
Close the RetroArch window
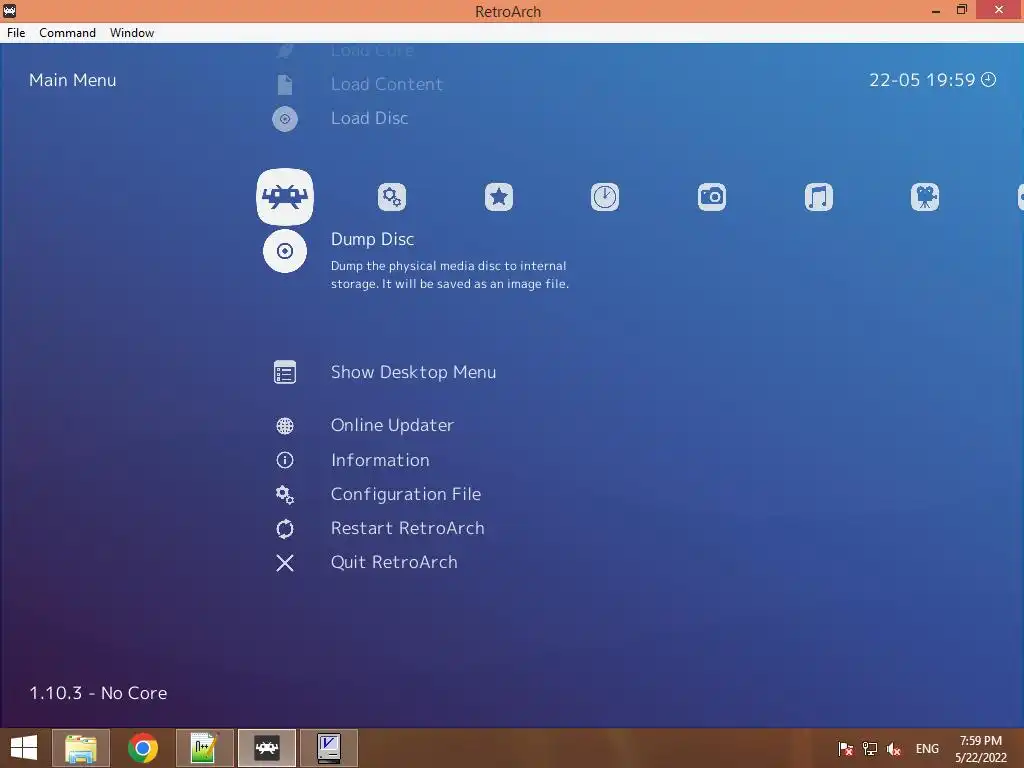click(999, 10)
